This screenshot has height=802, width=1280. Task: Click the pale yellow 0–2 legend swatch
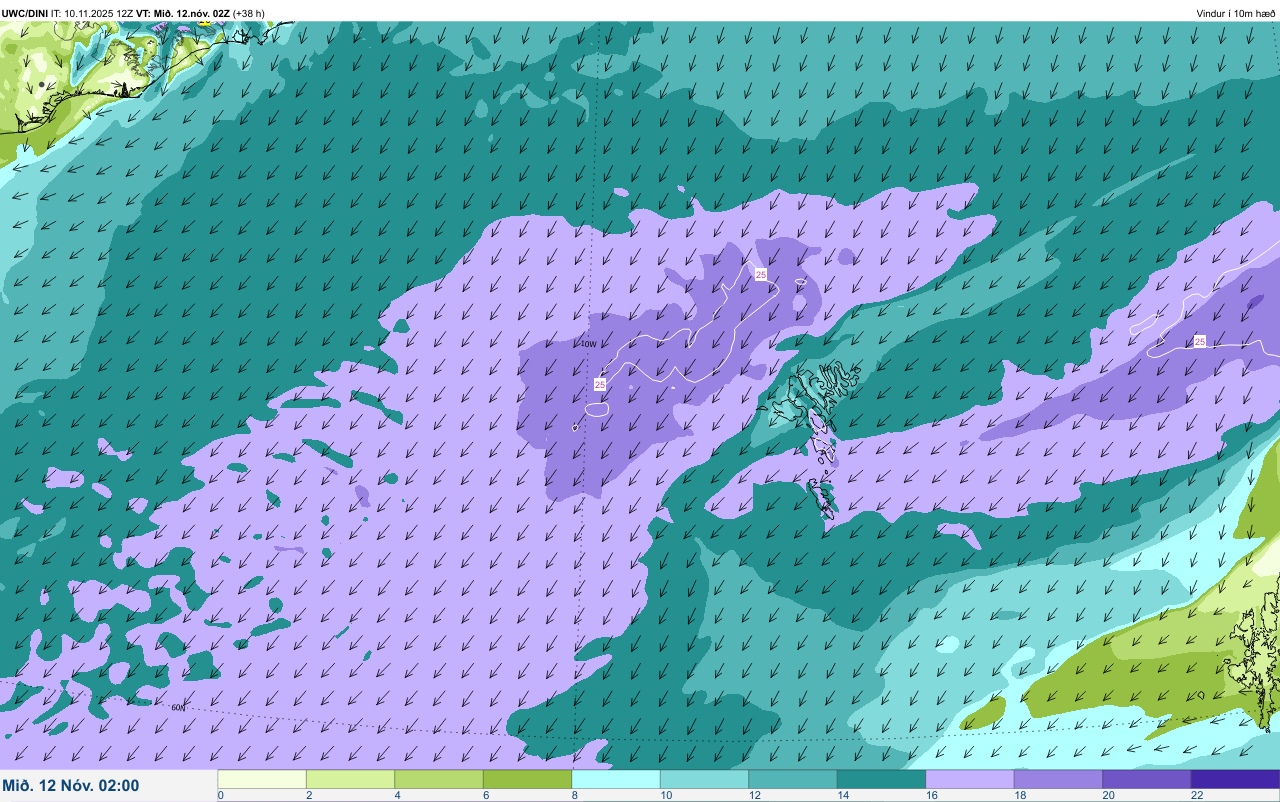point(262,779)
